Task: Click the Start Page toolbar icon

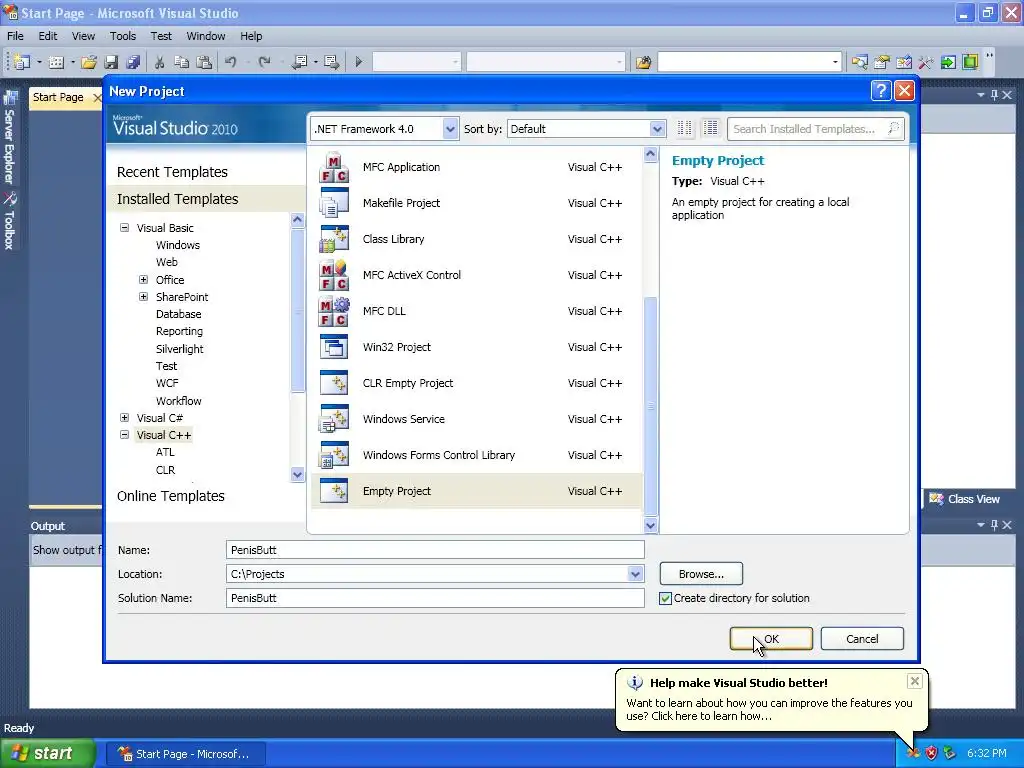Action: [948, 62]
